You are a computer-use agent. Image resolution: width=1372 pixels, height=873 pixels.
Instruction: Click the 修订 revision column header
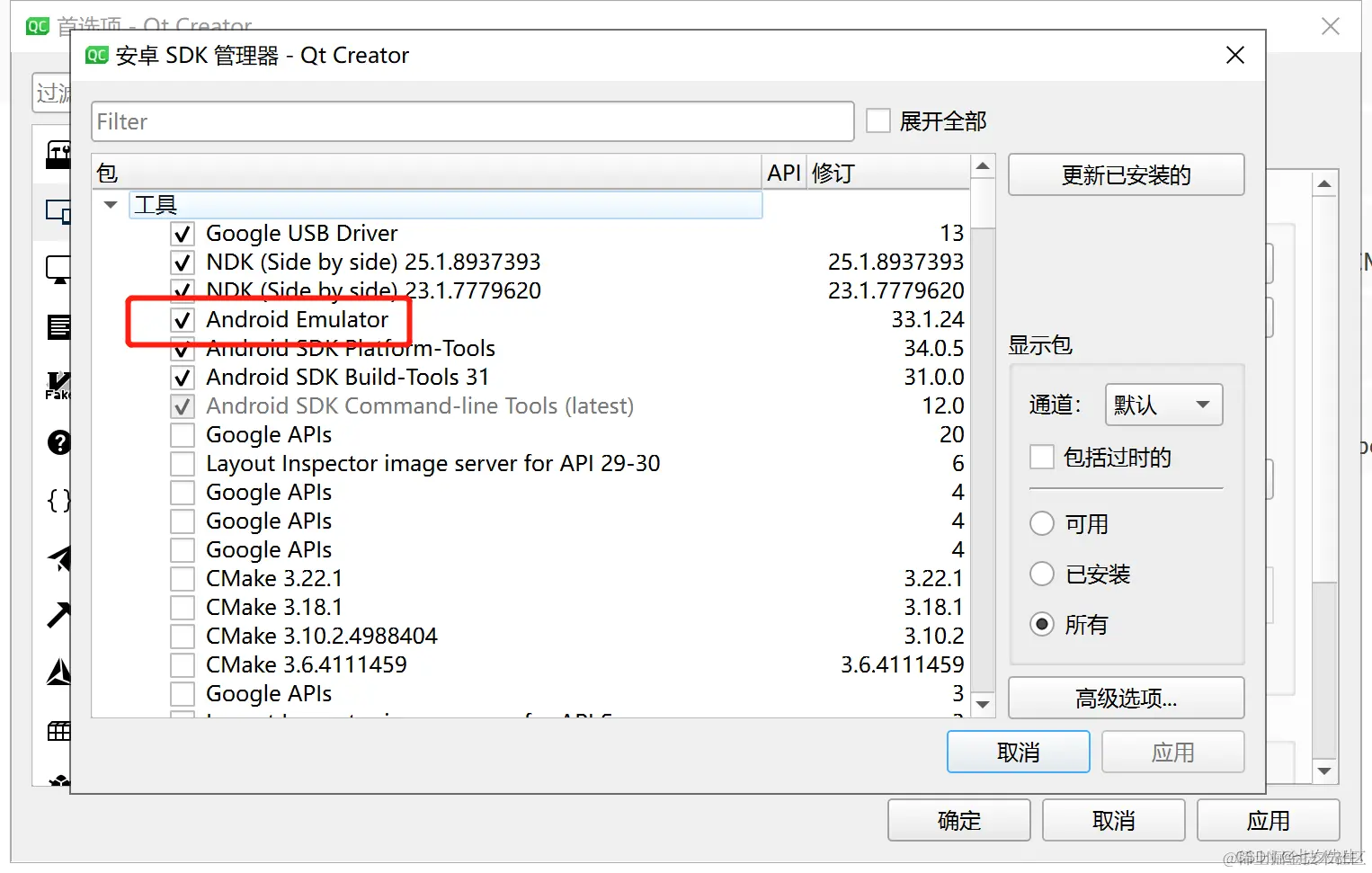click(x=888, y=173)
